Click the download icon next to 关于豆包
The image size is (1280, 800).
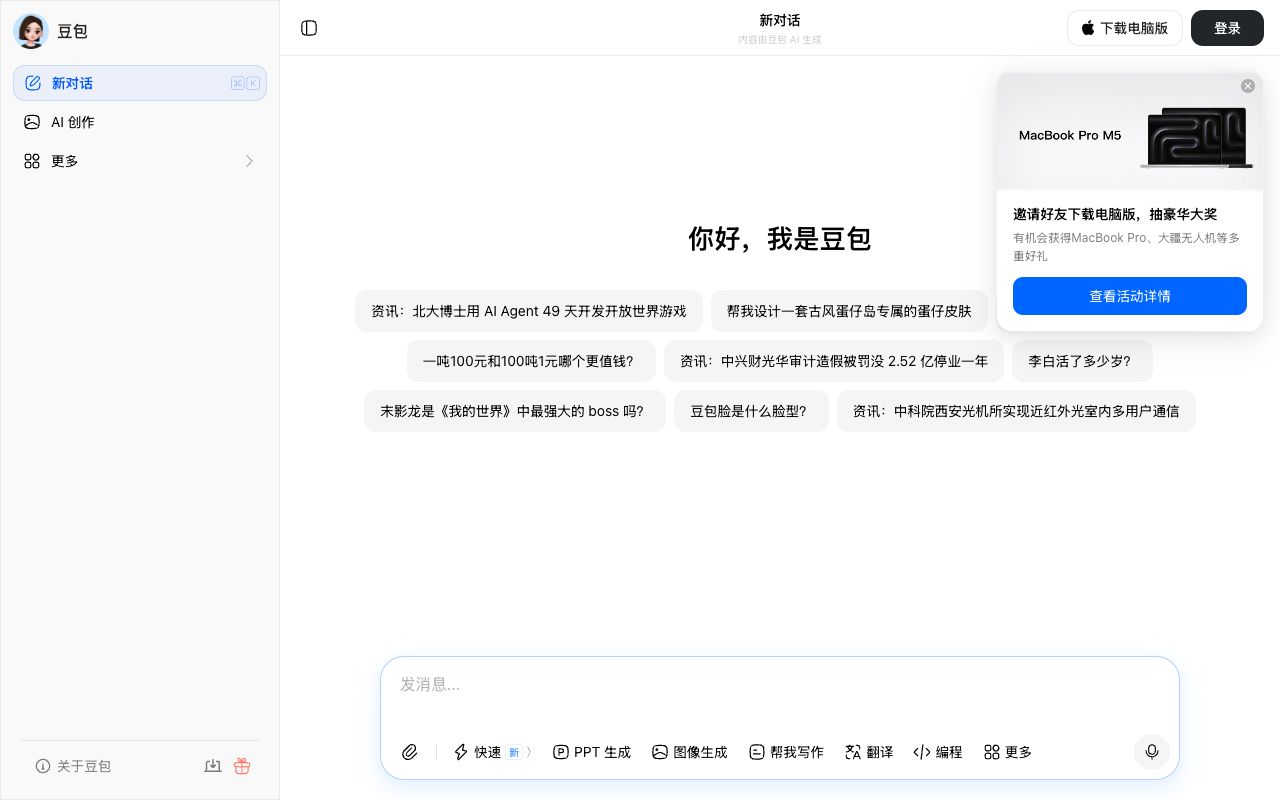click(213, 766)
